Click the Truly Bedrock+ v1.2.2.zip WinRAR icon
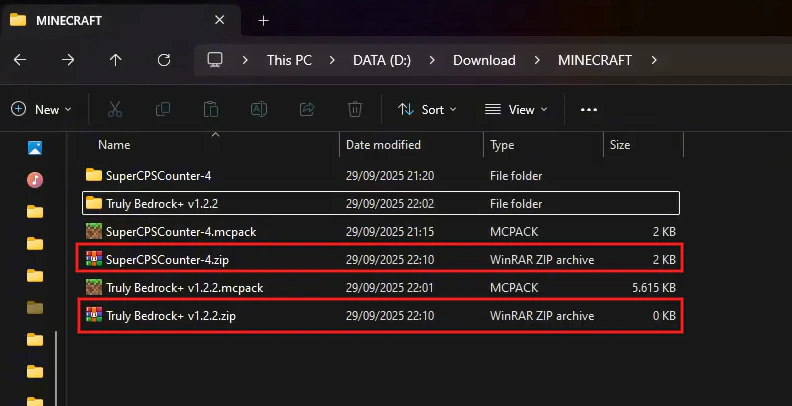Viewport: 792px width, 406px height. click(x=93, y=315)
